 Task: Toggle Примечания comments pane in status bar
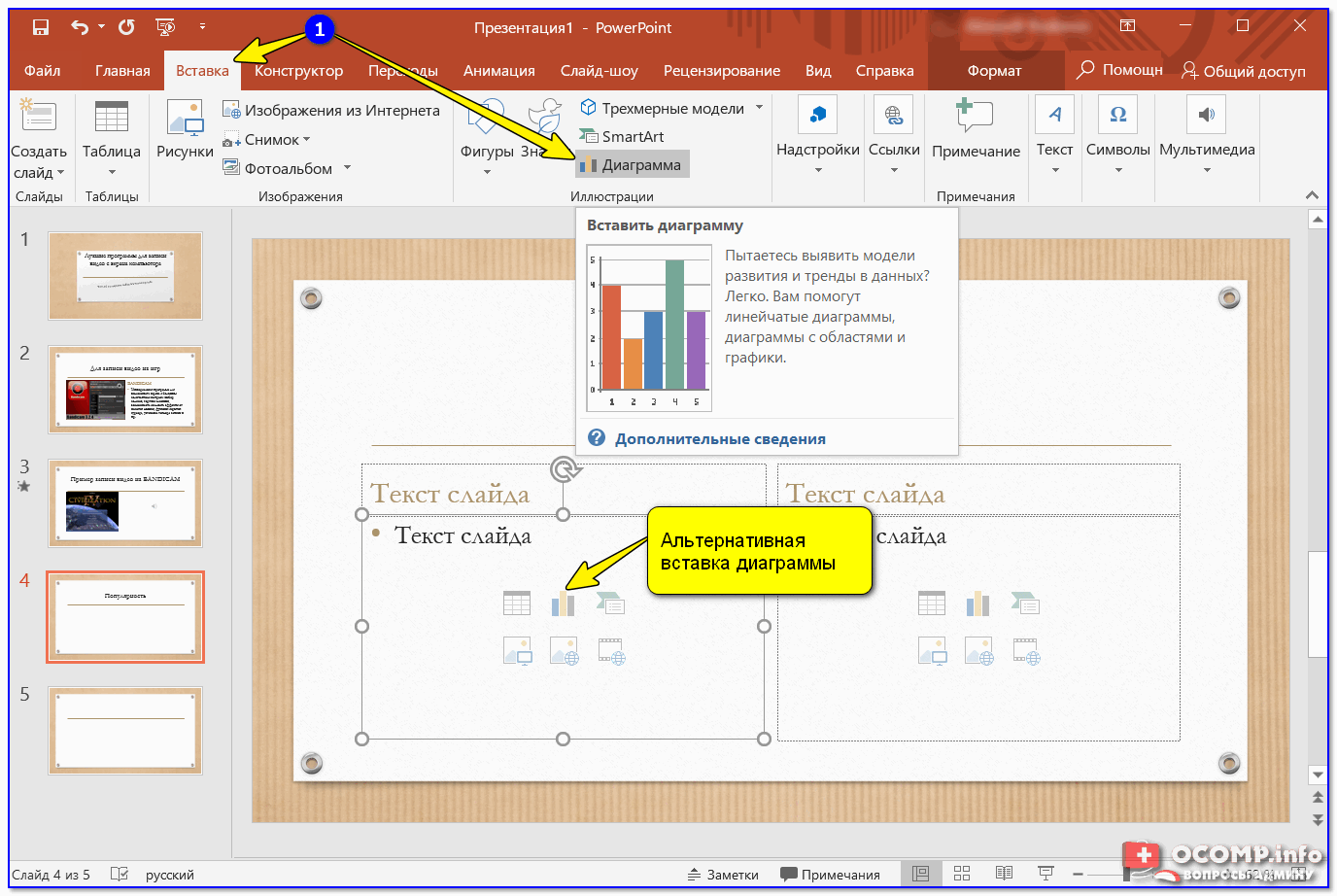[x=831, y=875]
